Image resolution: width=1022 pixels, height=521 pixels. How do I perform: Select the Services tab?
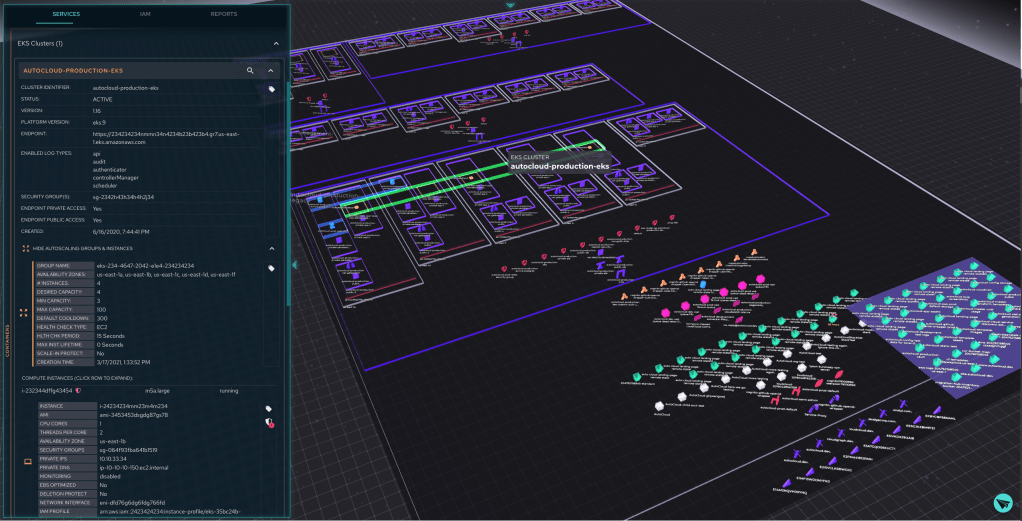[x=65, y=14]
